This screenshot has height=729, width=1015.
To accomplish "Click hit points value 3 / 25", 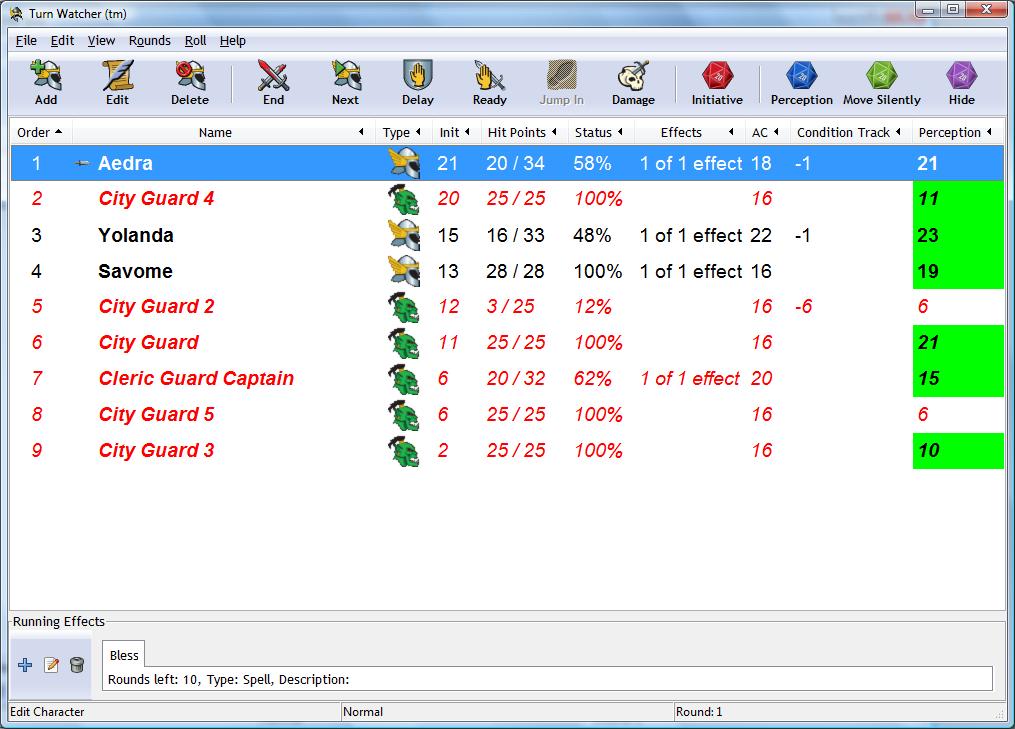I will (x=511, y=306).
